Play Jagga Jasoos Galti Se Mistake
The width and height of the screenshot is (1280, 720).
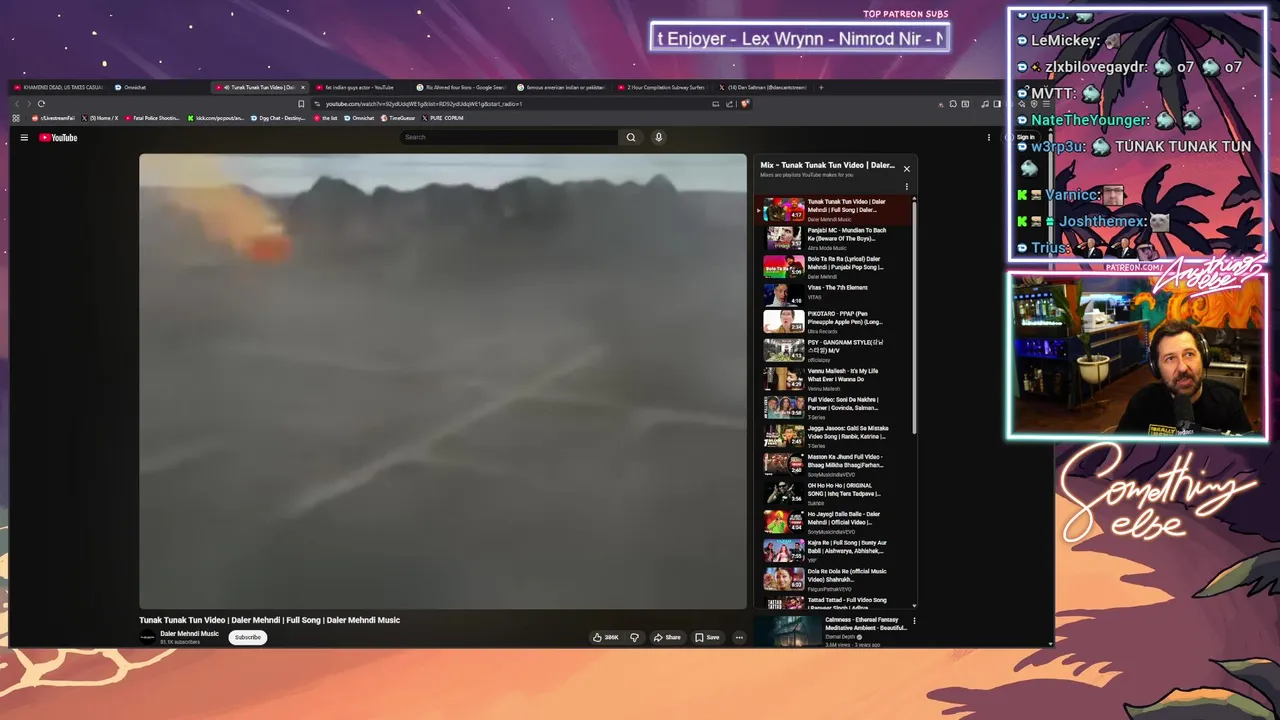[x=836, y=436]
